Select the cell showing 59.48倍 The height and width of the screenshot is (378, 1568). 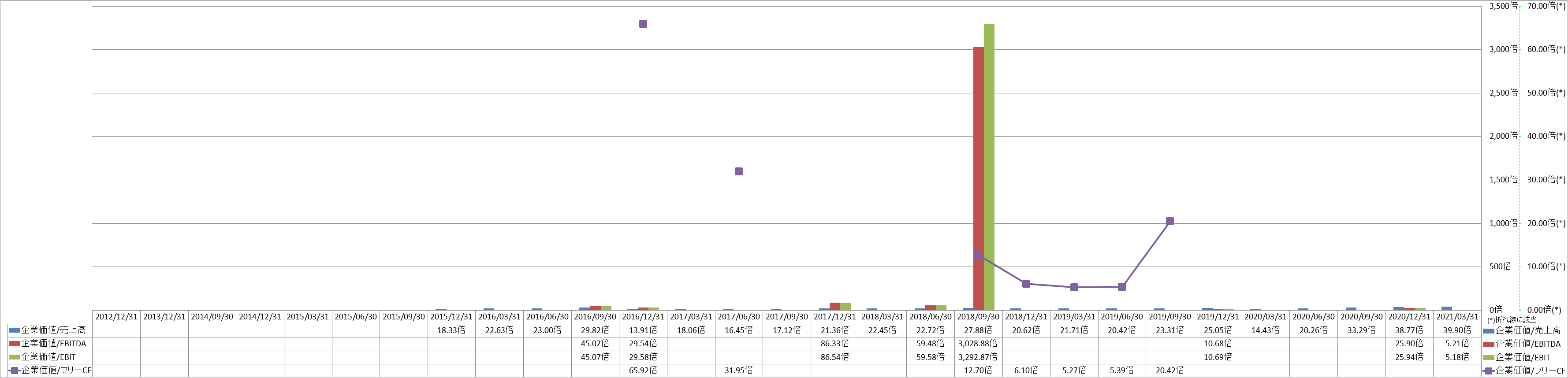click(x=931, y=343)
